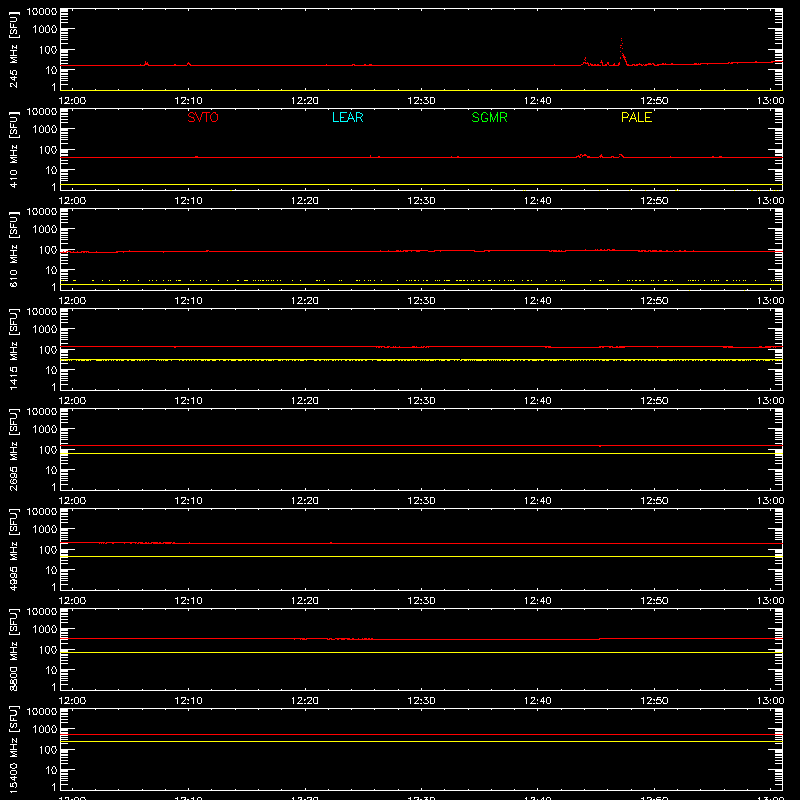Click 12:00 tick label under 1415 MHz panel
The image size is (800, 800).
[72, 401]
